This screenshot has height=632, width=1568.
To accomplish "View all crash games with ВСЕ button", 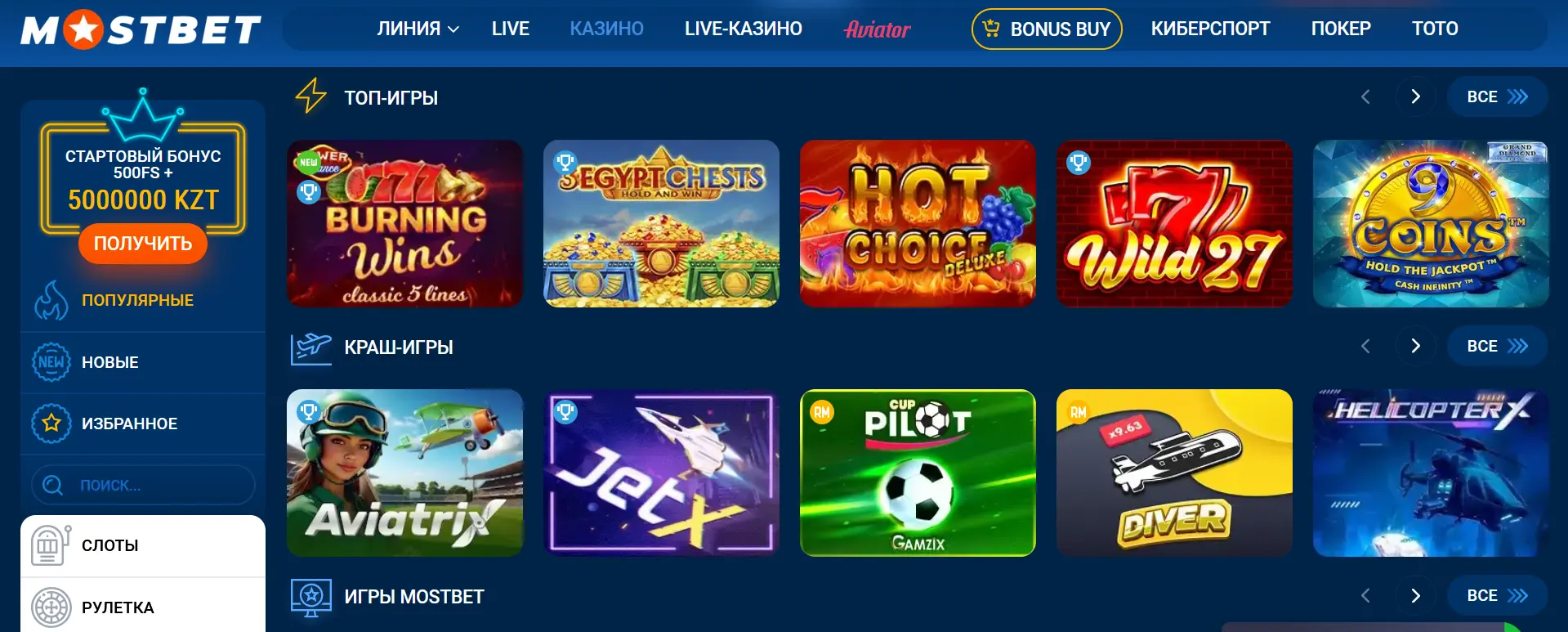I will pyautogui.click(x=1497, y=346).
